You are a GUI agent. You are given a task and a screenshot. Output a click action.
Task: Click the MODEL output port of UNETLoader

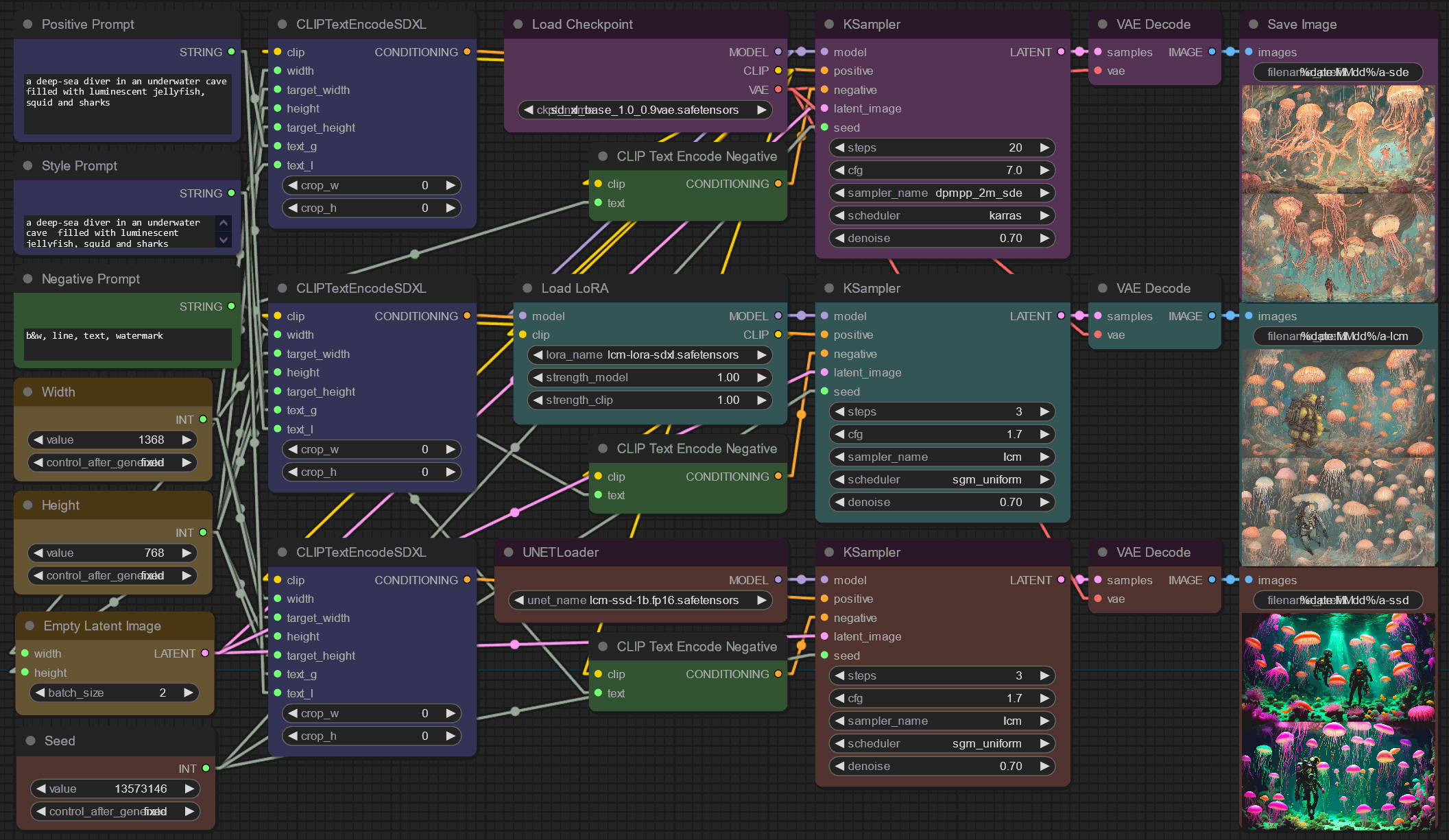(778, 580)
